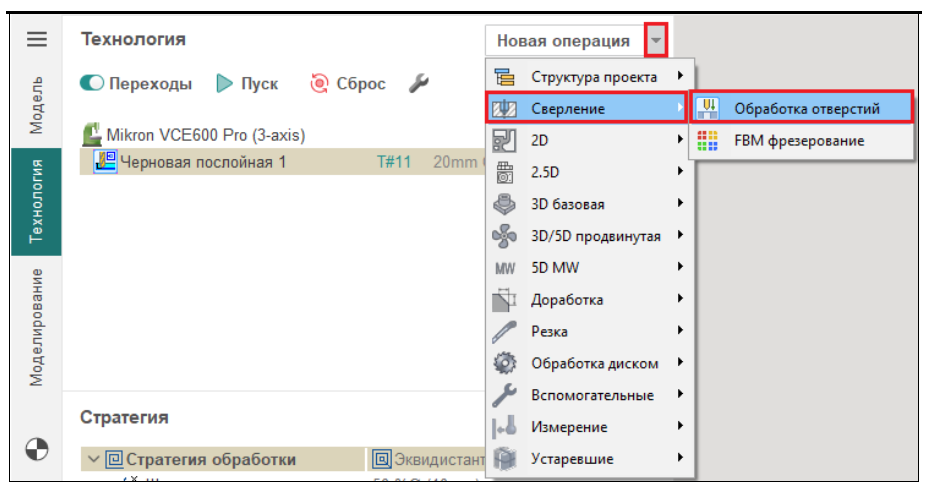Switch to the Моделирование side tab
925x489 pixels.
point(37,327)
